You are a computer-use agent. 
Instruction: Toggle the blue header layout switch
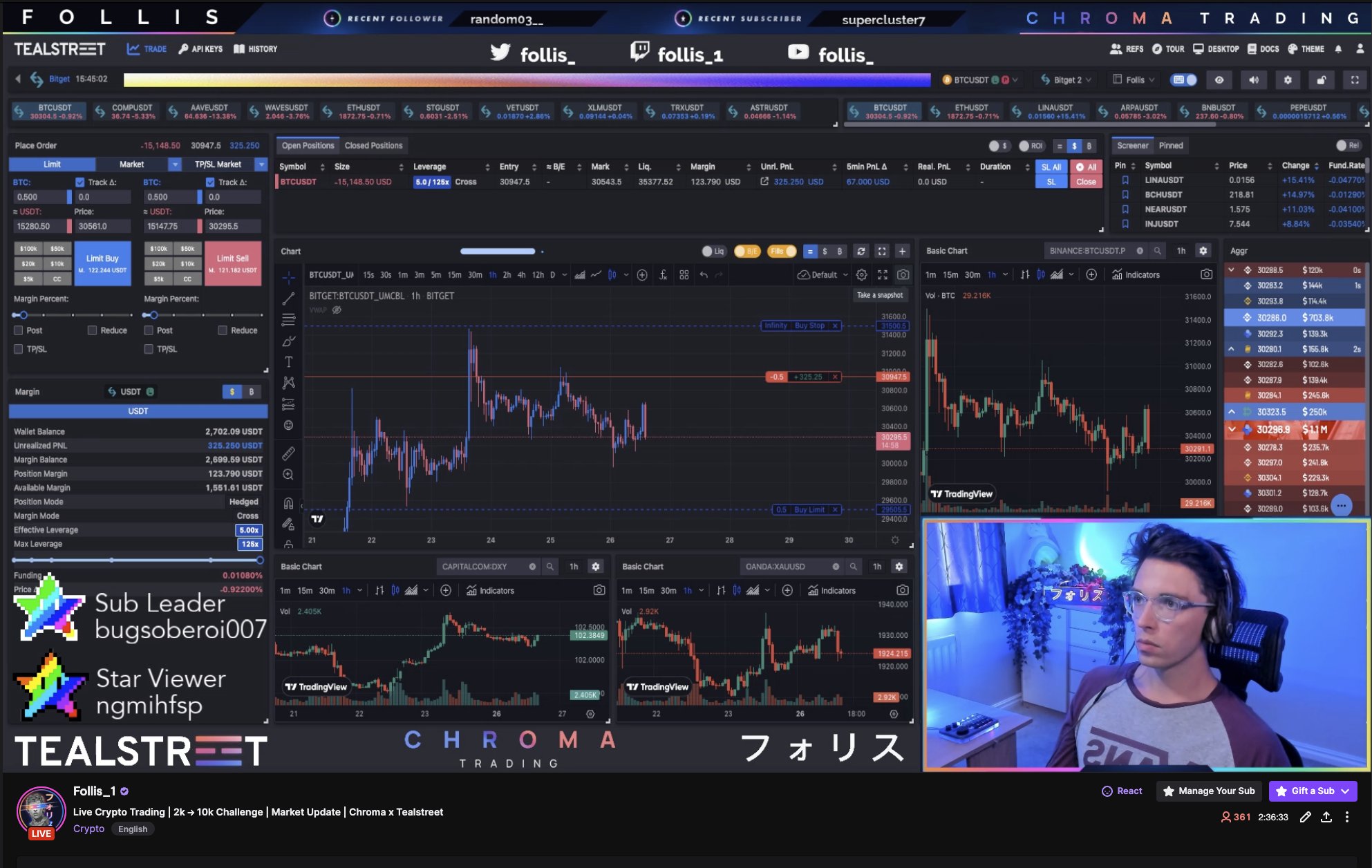1183,80
